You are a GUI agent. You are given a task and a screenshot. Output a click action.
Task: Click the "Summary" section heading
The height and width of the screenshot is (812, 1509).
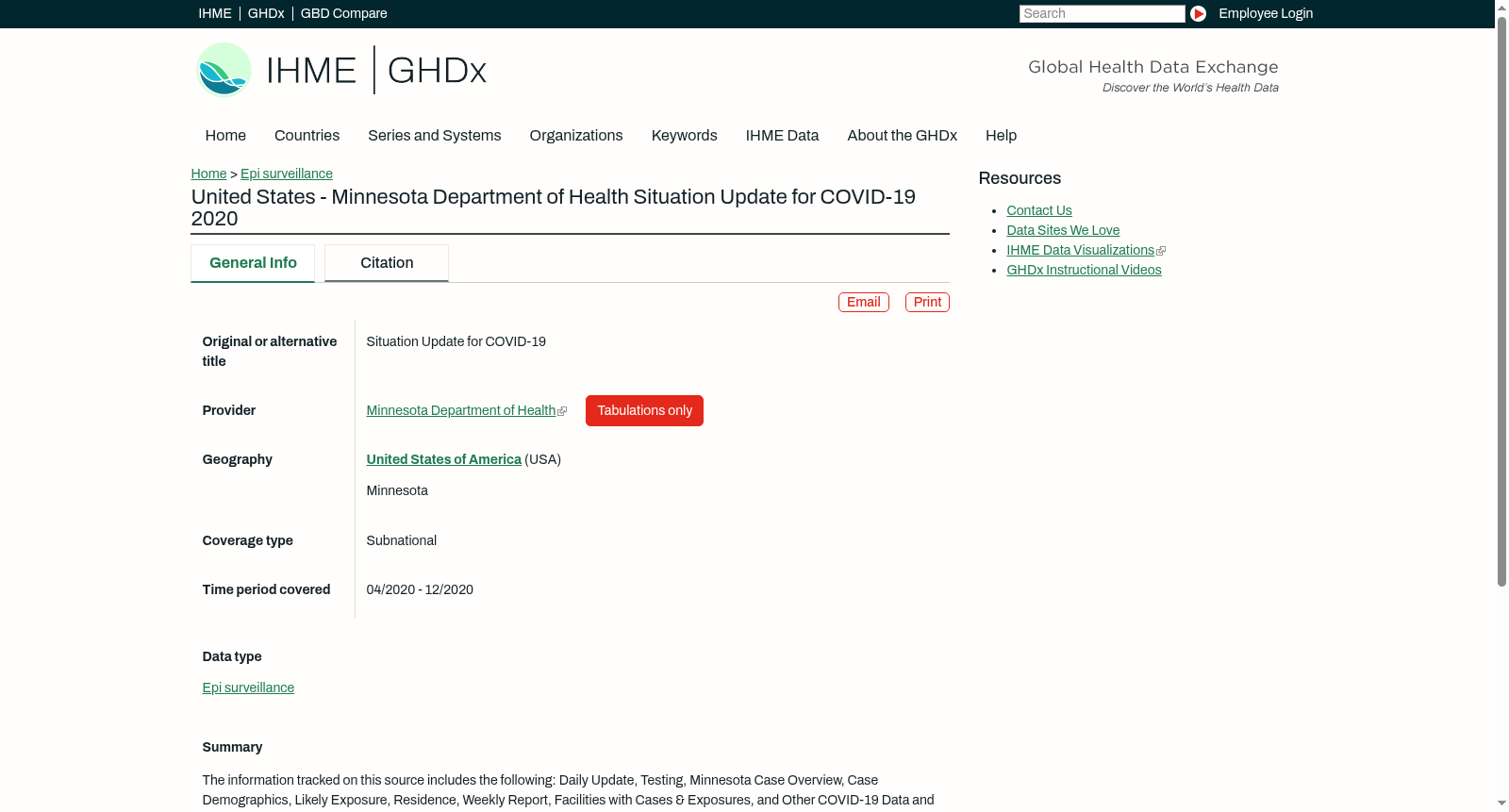coord(232,747)
